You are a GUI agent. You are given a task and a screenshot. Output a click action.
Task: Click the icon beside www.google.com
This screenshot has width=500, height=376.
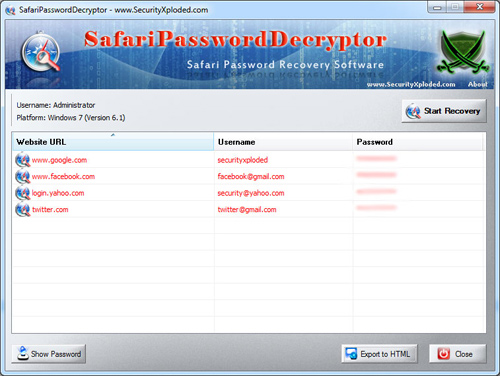click(23, 160)
